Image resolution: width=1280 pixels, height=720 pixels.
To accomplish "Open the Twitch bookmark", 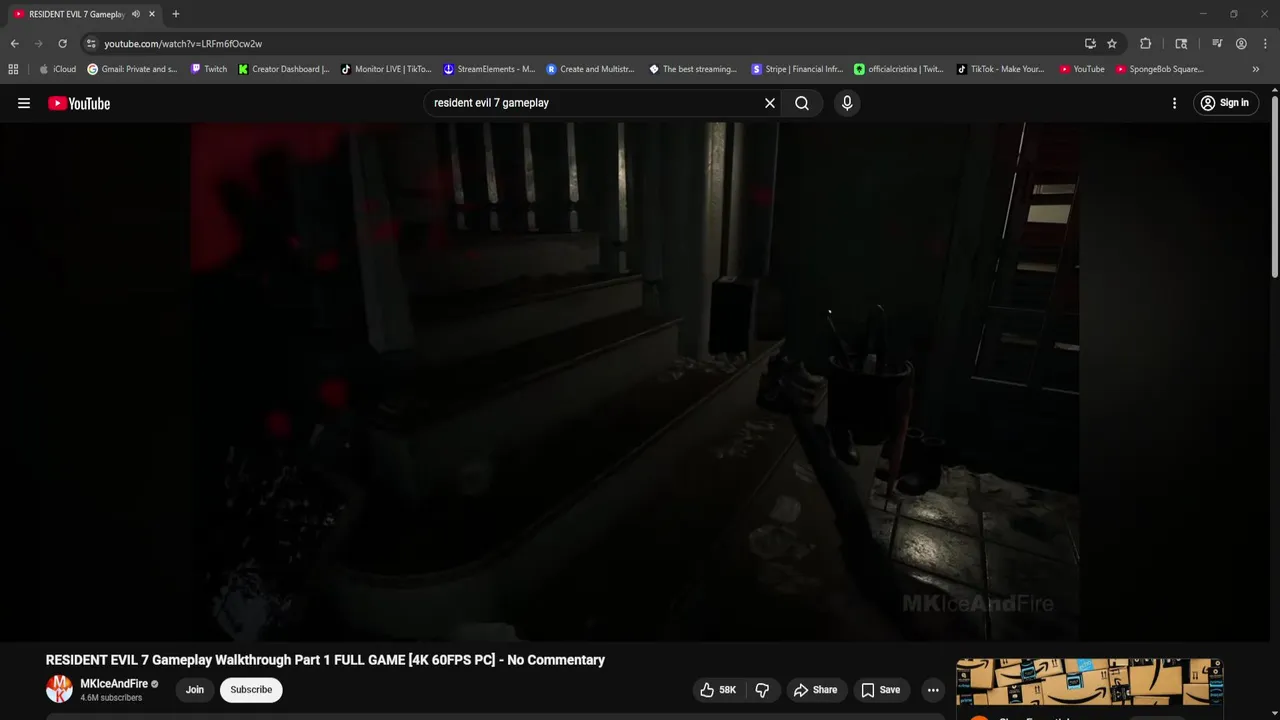I will click(209, 69).
